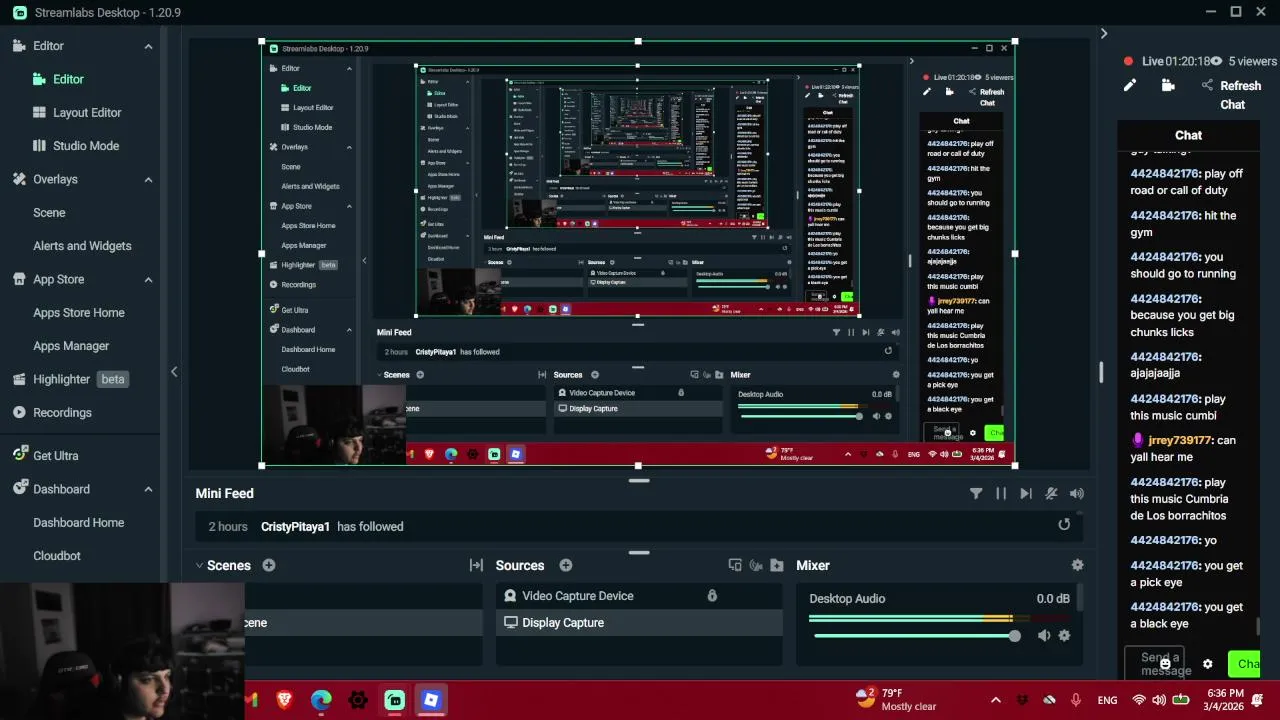
Task: Repeat the CristyPitaya1 follow alert
Action: tap(1064, 524)
